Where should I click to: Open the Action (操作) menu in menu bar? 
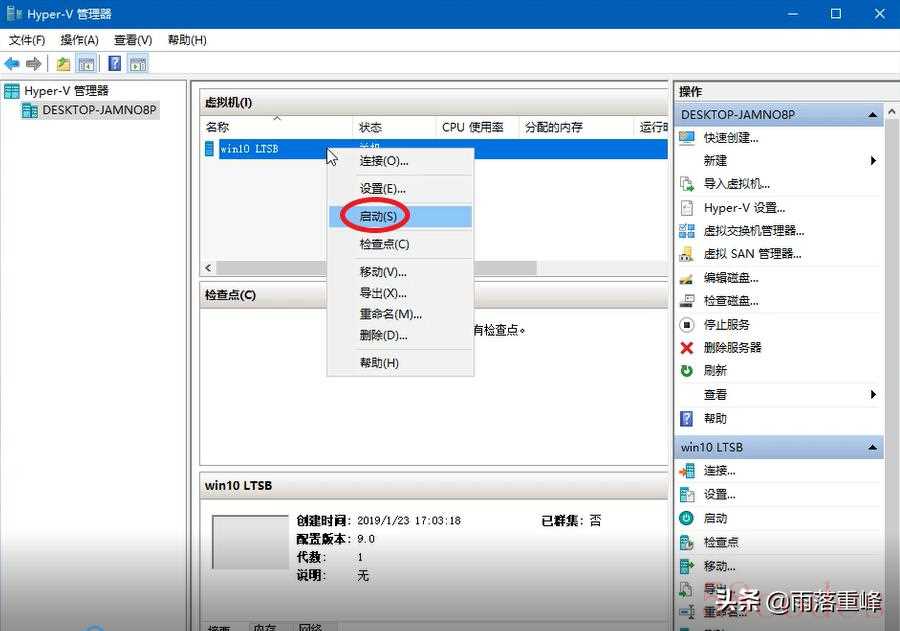(x=79, y=40)
